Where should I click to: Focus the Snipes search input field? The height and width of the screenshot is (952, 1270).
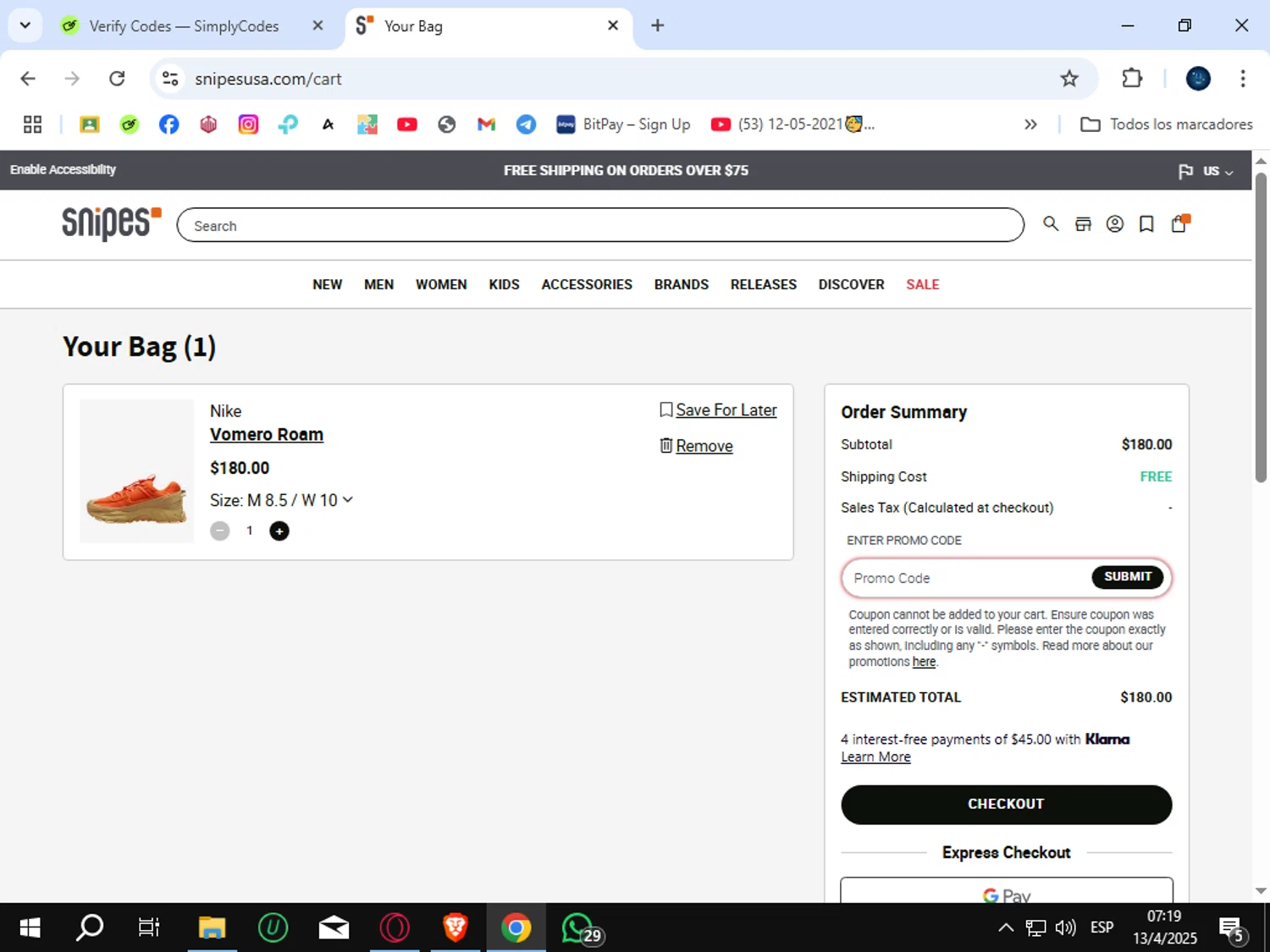pos(600,225)
